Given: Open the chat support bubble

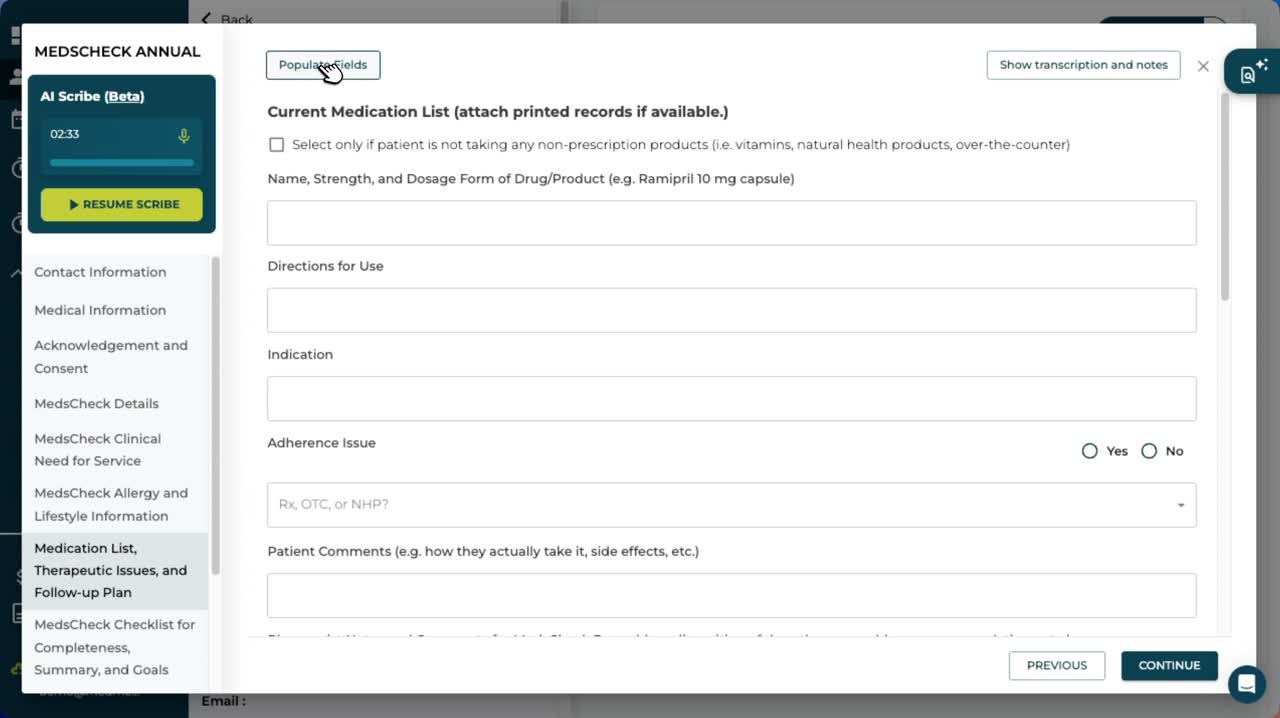Looking at the screenshot, I should click(1246, 684).
